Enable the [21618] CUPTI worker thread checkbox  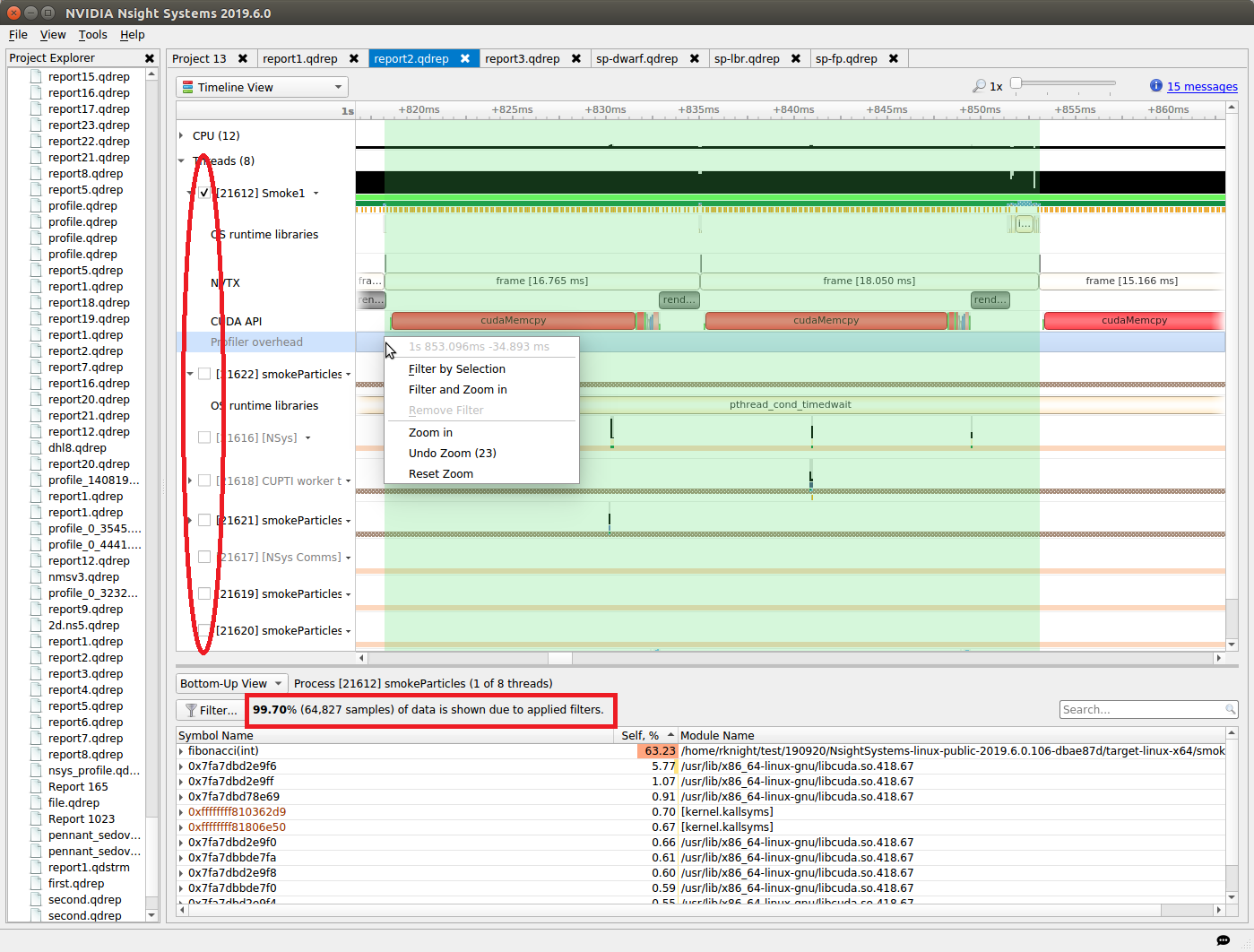204,480
